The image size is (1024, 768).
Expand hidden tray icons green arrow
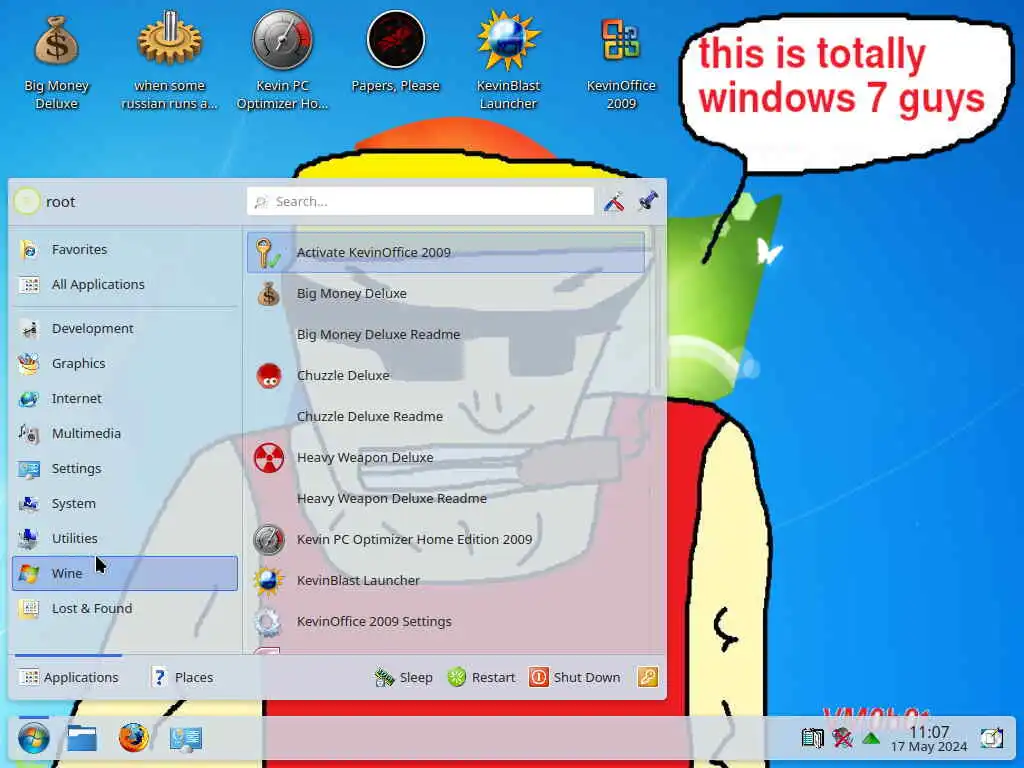871,739
